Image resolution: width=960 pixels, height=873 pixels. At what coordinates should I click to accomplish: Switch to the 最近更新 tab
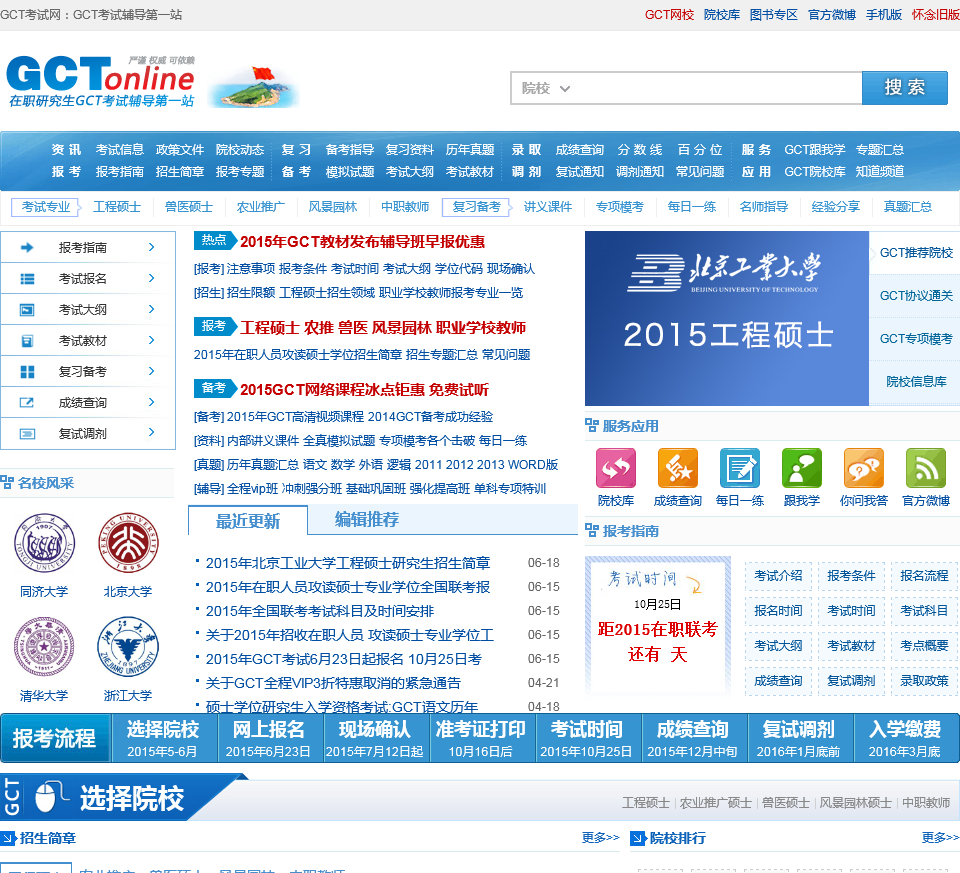(248, 521)
